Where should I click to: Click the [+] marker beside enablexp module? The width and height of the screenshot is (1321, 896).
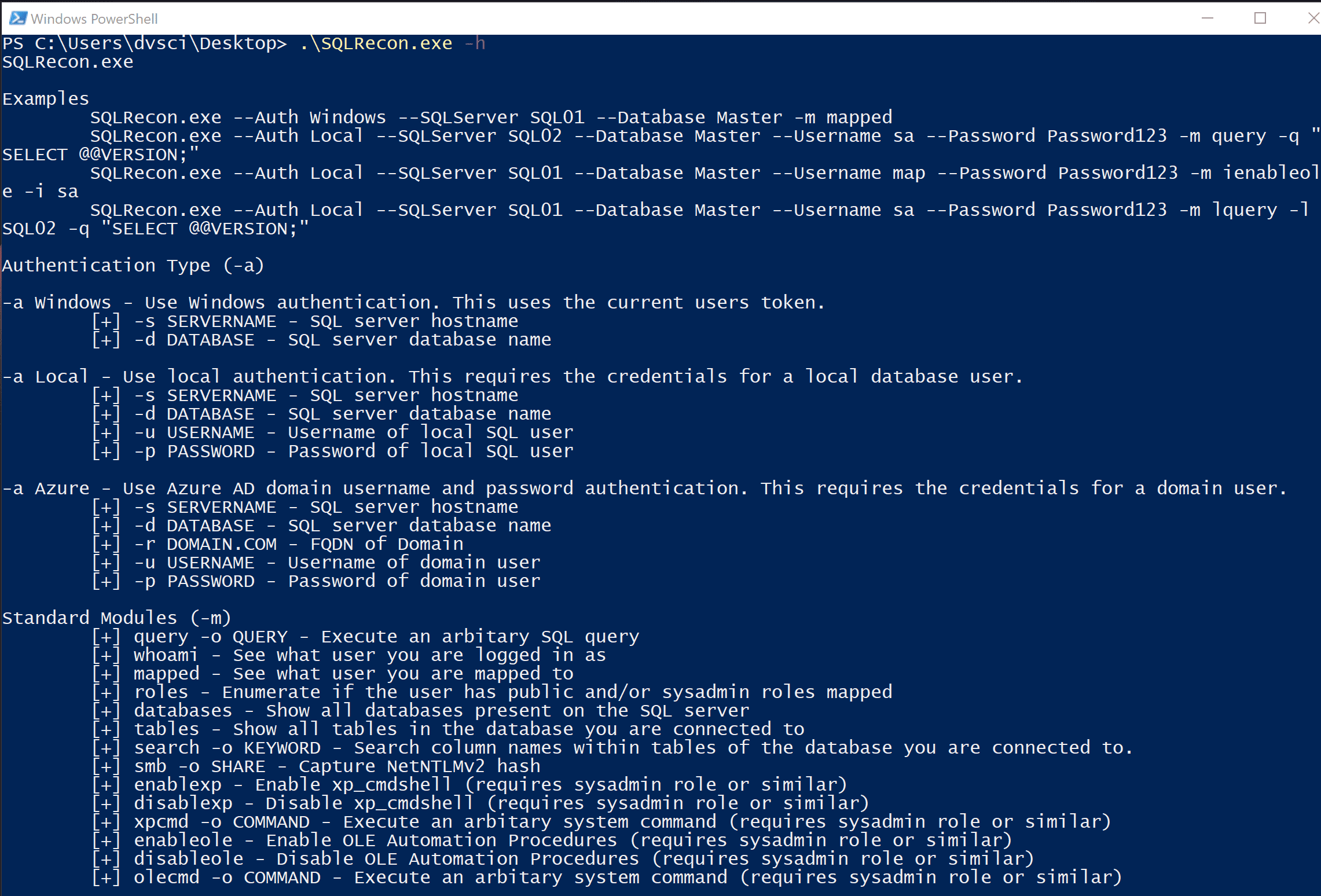(107, 785)
